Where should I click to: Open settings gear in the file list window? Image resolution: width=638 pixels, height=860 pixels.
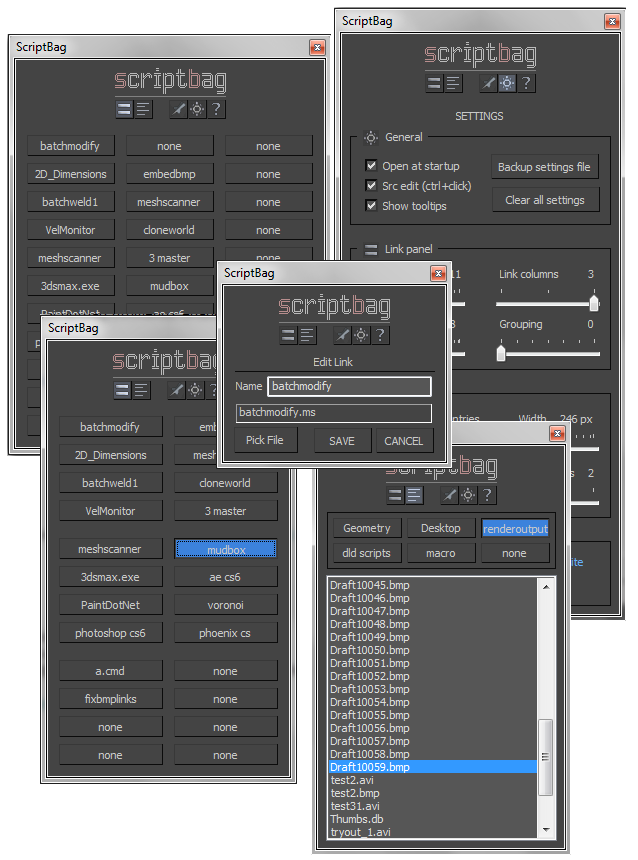click(467, 495)
